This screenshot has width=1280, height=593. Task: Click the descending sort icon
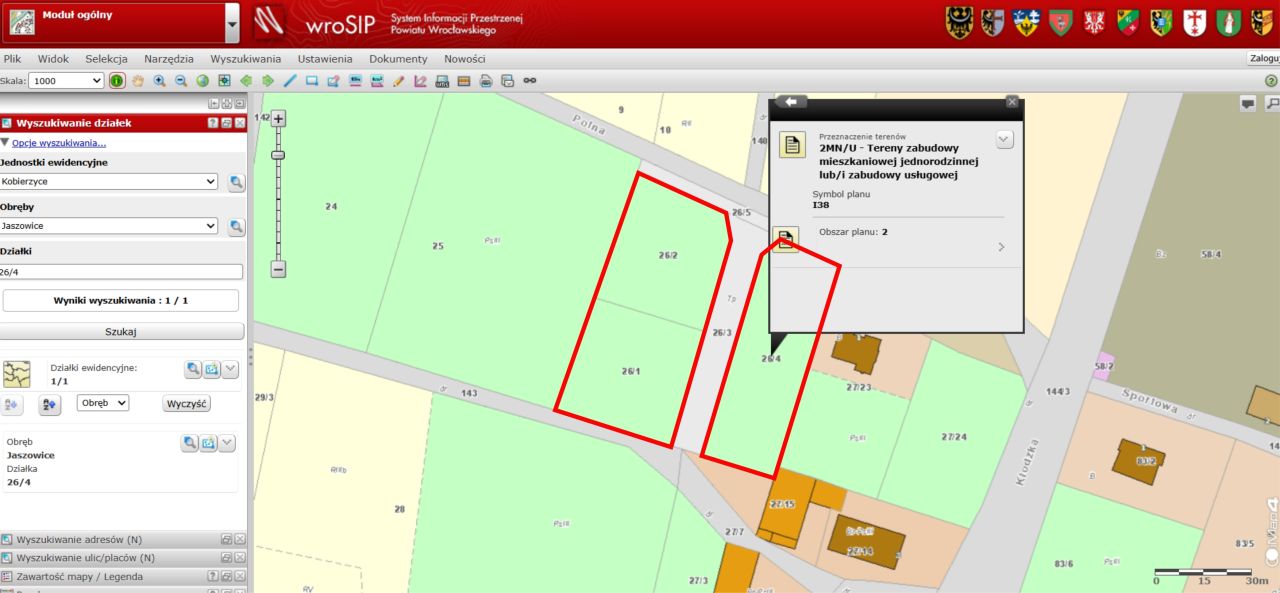(50, 404)
